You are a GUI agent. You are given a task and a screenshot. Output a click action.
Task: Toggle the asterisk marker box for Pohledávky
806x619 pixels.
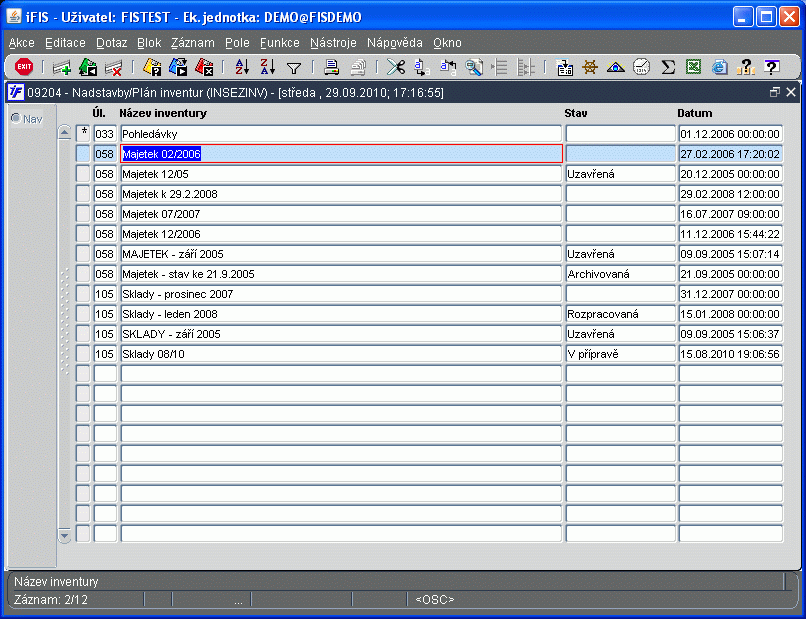83,134
